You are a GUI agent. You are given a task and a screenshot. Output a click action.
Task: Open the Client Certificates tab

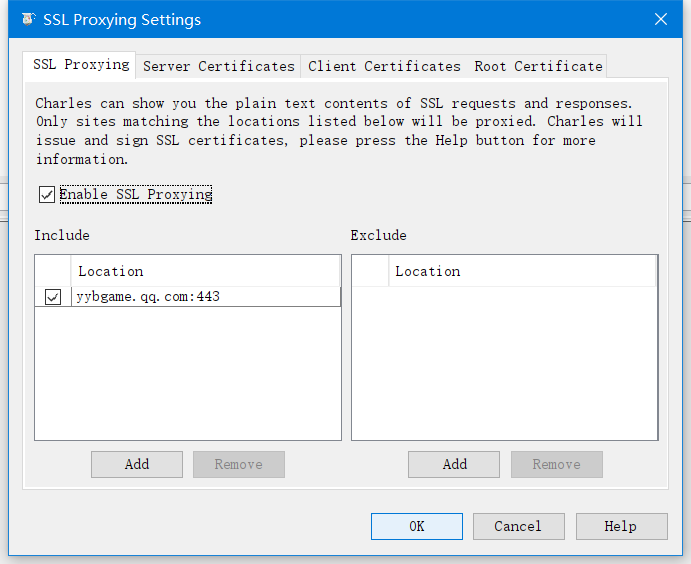[384, 66]
